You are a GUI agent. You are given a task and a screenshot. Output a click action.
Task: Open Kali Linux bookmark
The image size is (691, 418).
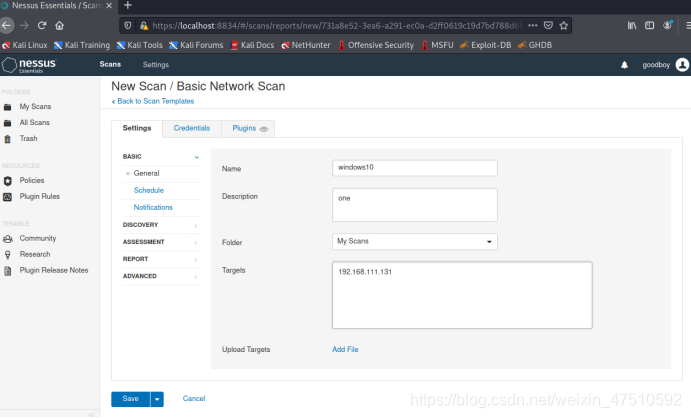coord(25,45)
